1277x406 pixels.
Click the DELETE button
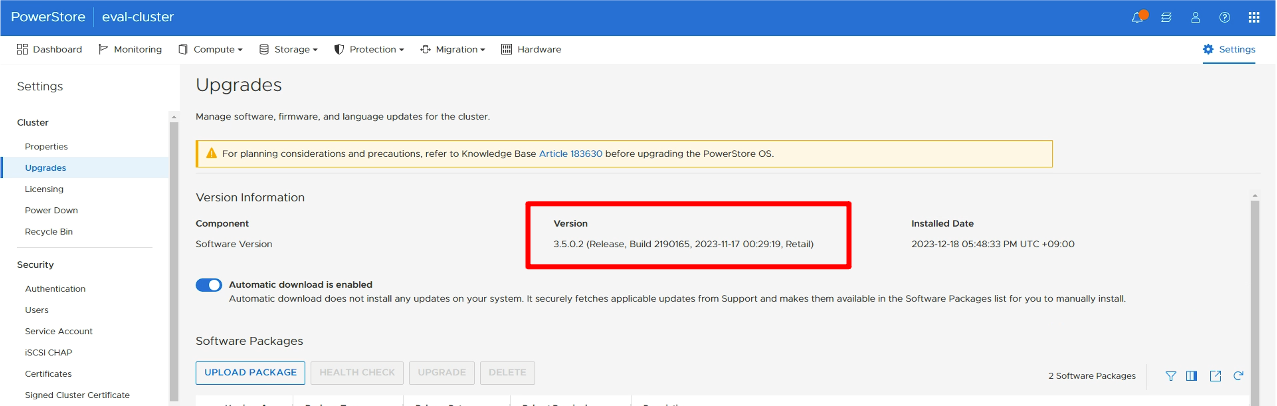pyautogui.click(x=507, y=373)
